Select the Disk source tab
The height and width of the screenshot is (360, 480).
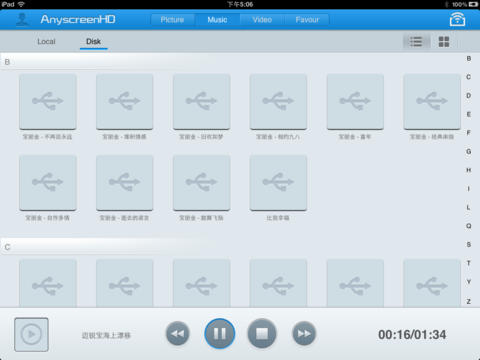(x=93, y=42)
